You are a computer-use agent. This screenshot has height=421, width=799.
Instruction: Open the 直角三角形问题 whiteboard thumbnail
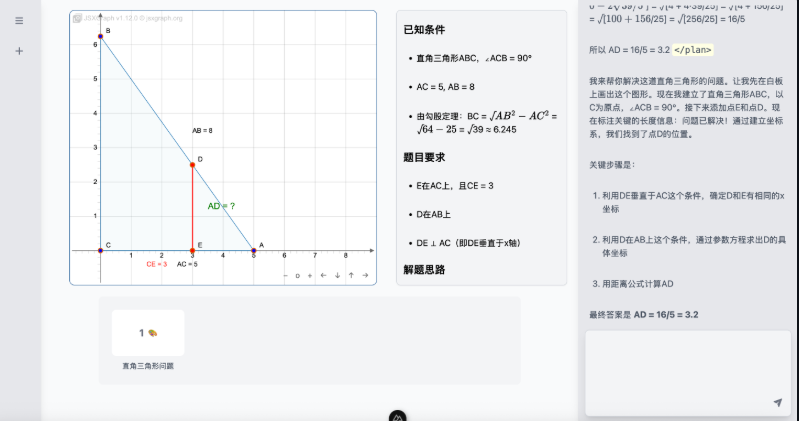click(148, 333)
